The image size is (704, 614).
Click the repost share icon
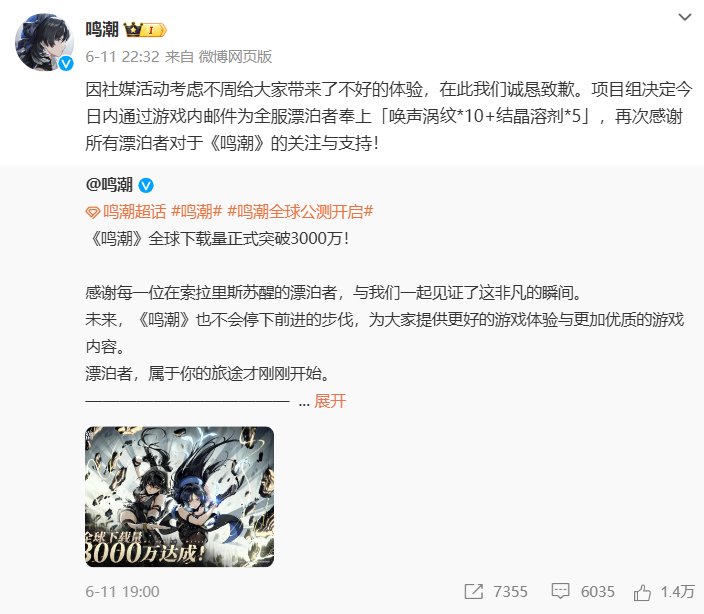(x=473, y=592)
